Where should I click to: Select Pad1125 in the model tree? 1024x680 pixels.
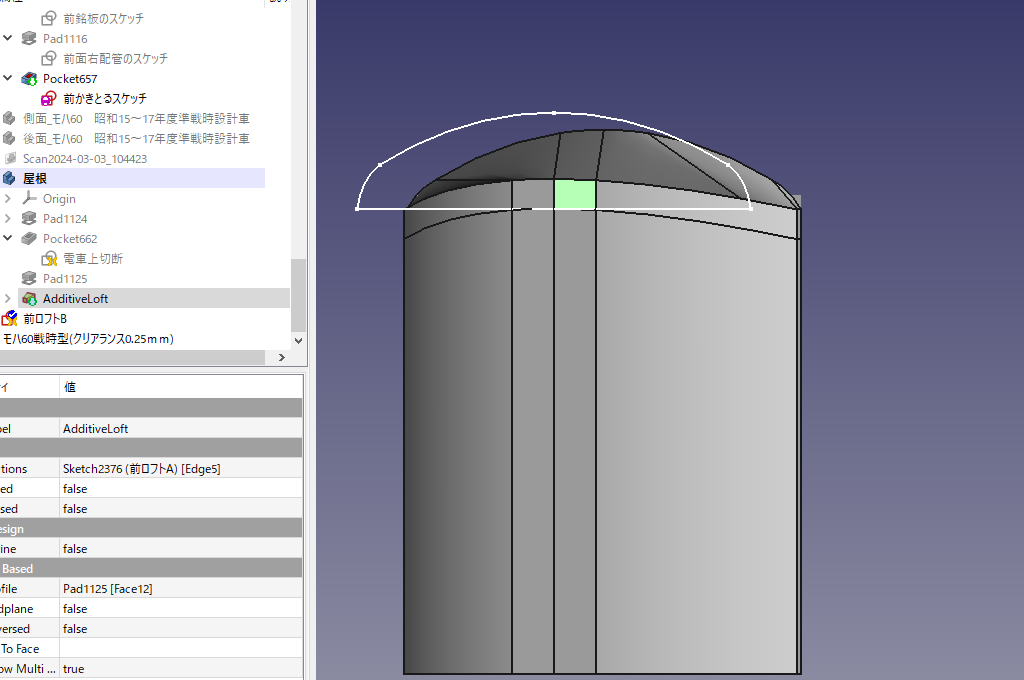point(65,279)
